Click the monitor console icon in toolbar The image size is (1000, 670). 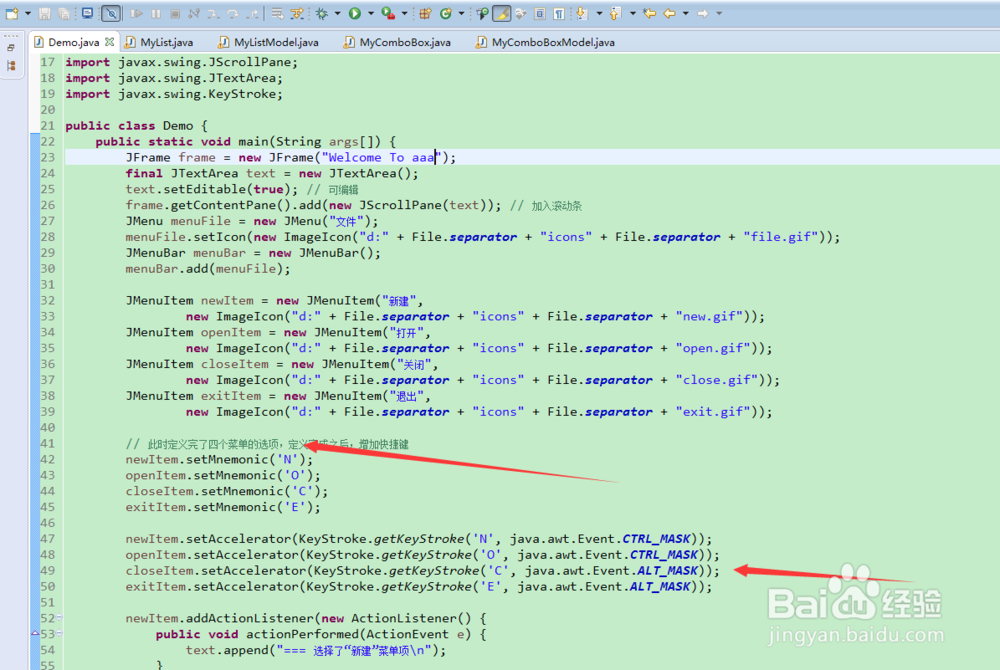(x=87, y=13)
